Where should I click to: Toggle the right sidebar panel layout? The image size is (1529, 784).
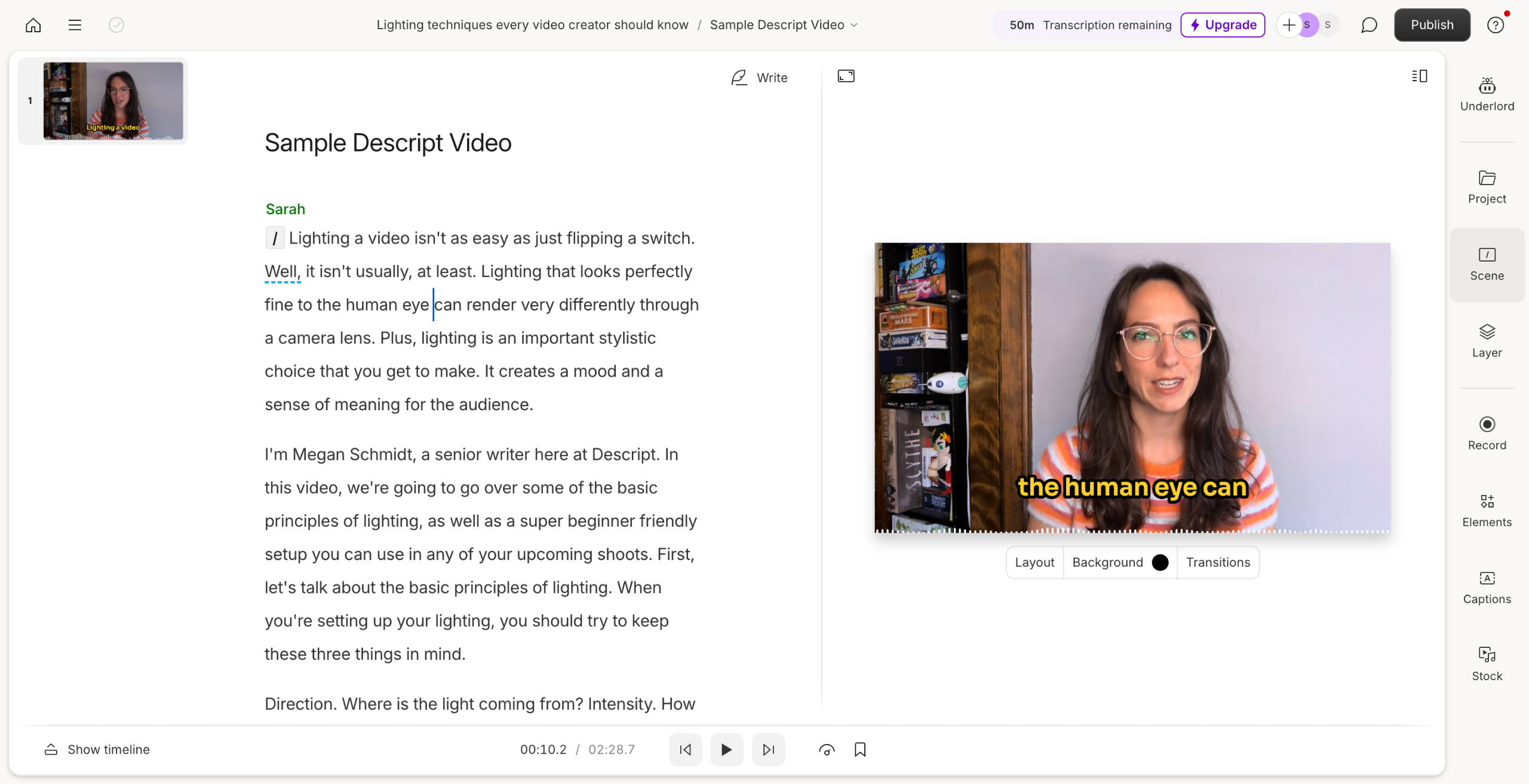click(x=1420, y=76)
